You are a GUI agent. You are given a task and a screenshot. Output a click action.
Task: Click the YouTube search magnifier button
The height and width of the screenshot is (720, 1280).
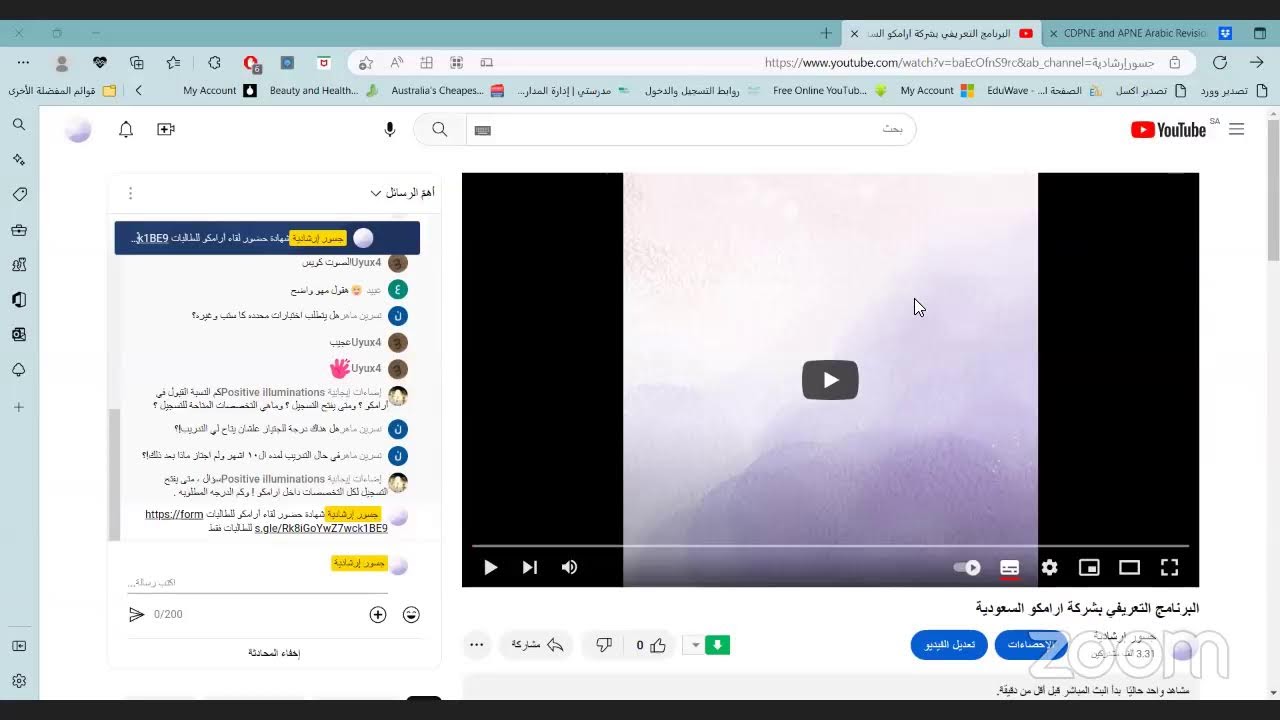pos(440,129)
